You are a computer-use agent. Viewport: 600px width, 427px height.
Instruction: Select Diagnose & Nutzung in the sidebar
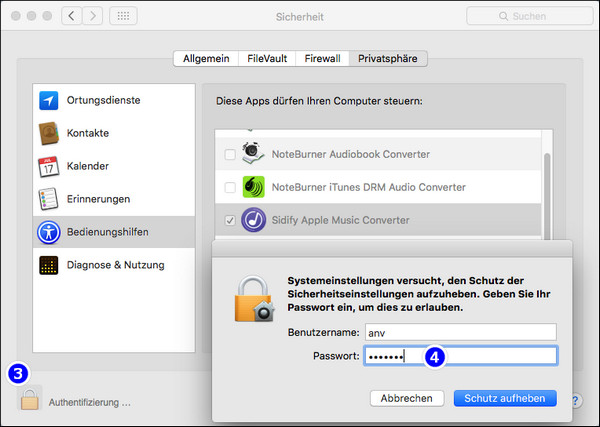[x=114, y=265]
